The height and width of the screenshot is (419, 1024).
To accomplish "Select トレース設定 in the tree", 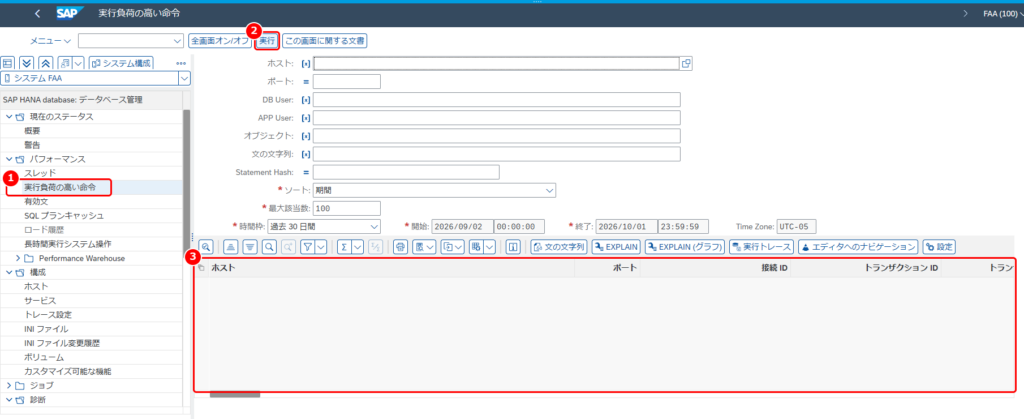I will coord(48,315).
